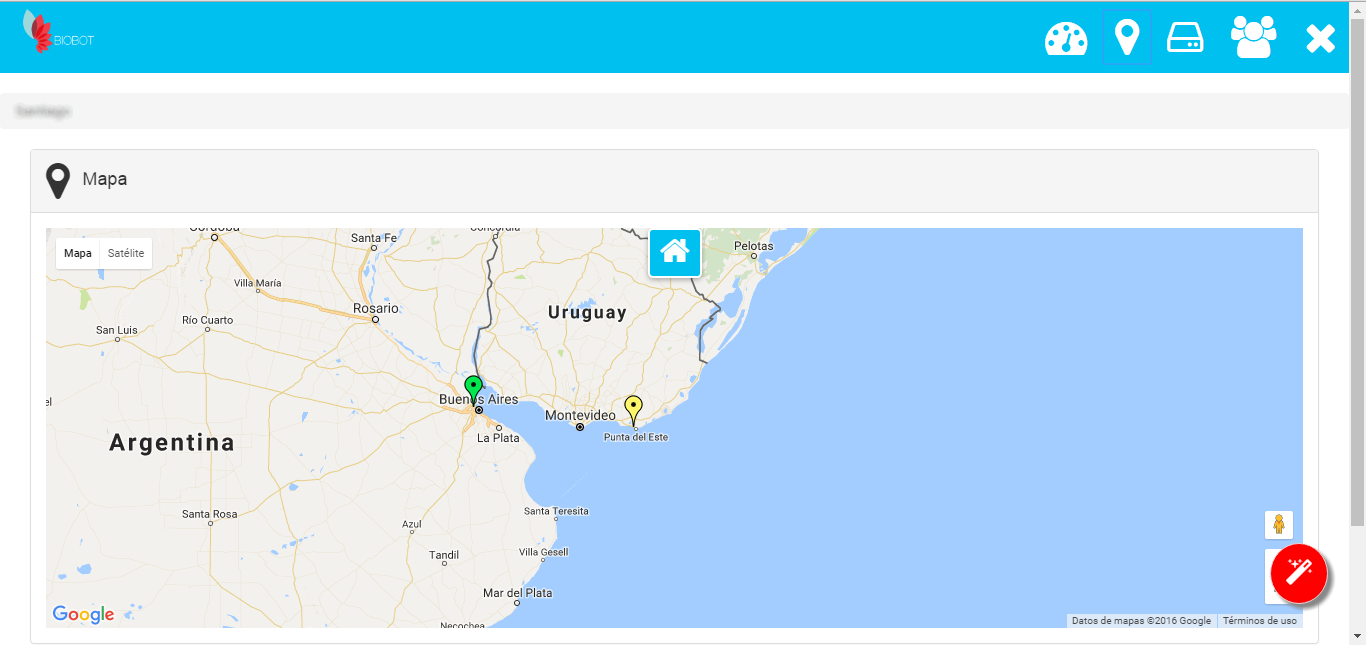Image resolution: width=1366 pixels, height=645 pixels.
Task: Click the Montevideo city label on map
Action: coord(580,415)
